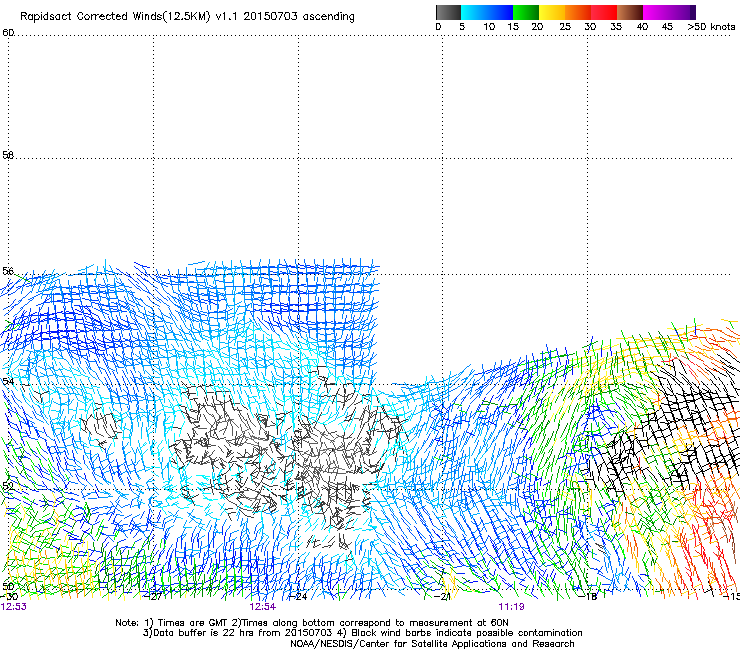Click the legend value '25'
The image size is (740, 650).
click(565, 27)
